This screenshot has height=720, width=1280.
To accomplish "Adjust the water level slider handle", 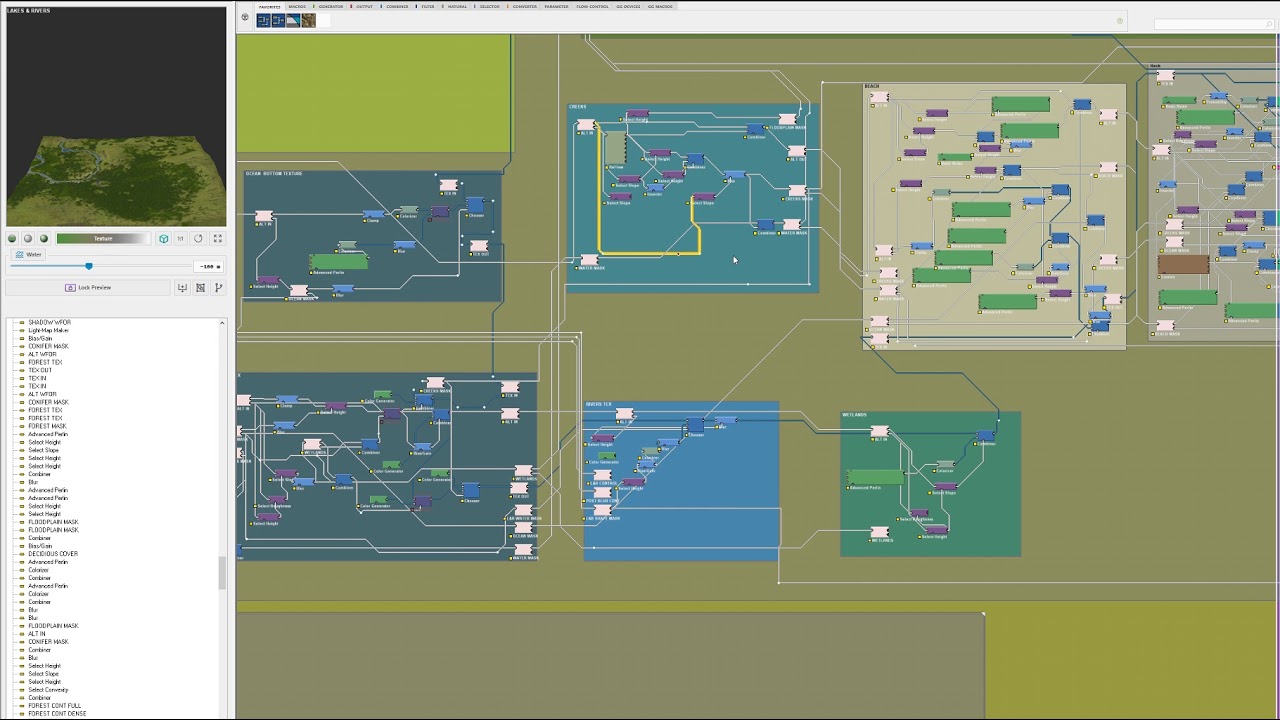I will tap(89, 266).
